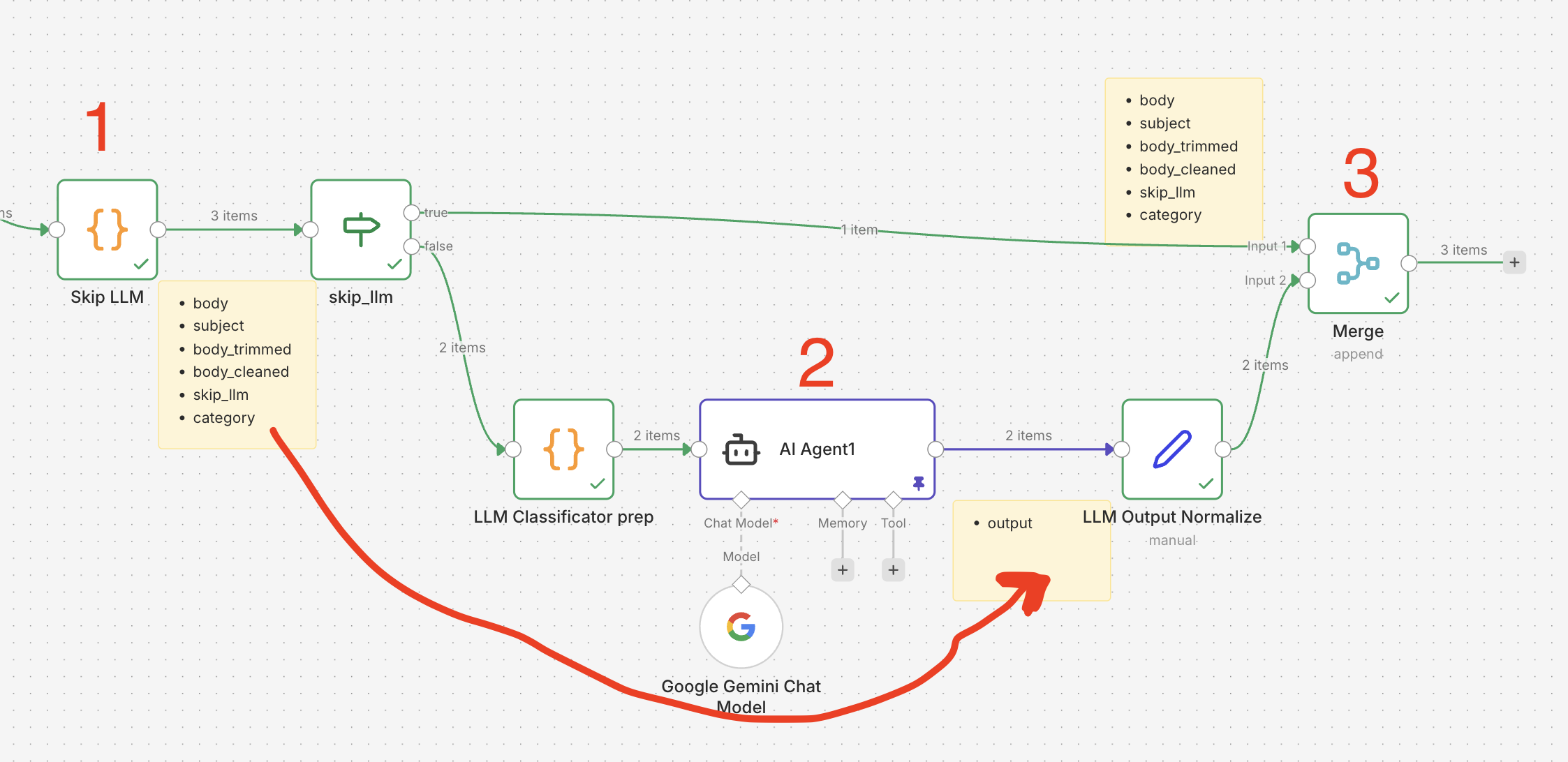Select the Merge node icon
This screenshot has width=1568, height=762.
click(x=1357, y=263)
